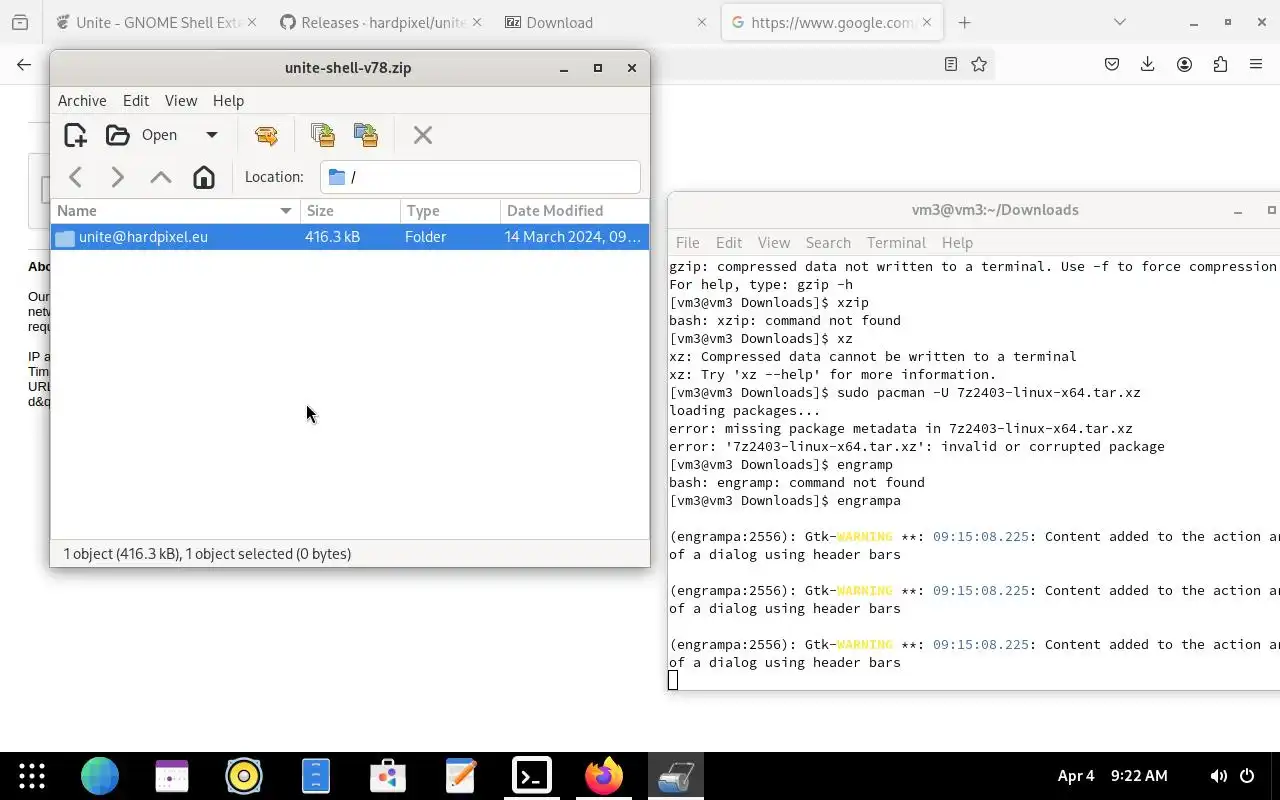Click the Add folder to archive icon
This screenshot has width=1280, height=800.
[x=366, y=135]
